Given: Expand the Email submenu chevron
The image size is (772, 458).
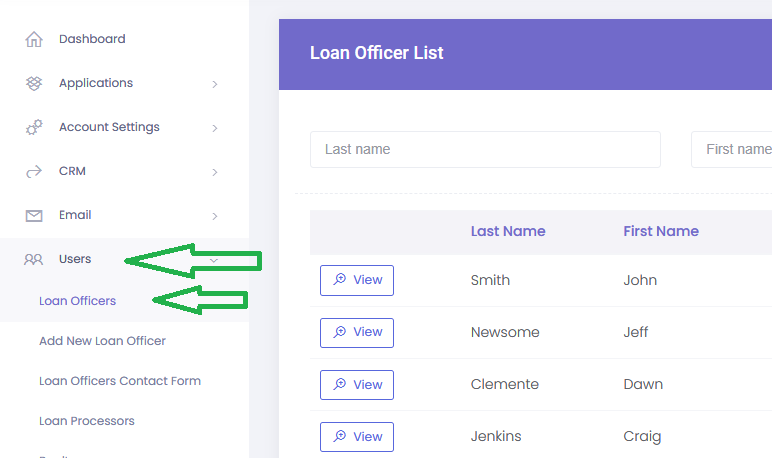Looking at the screenshot, I should 215,216.
